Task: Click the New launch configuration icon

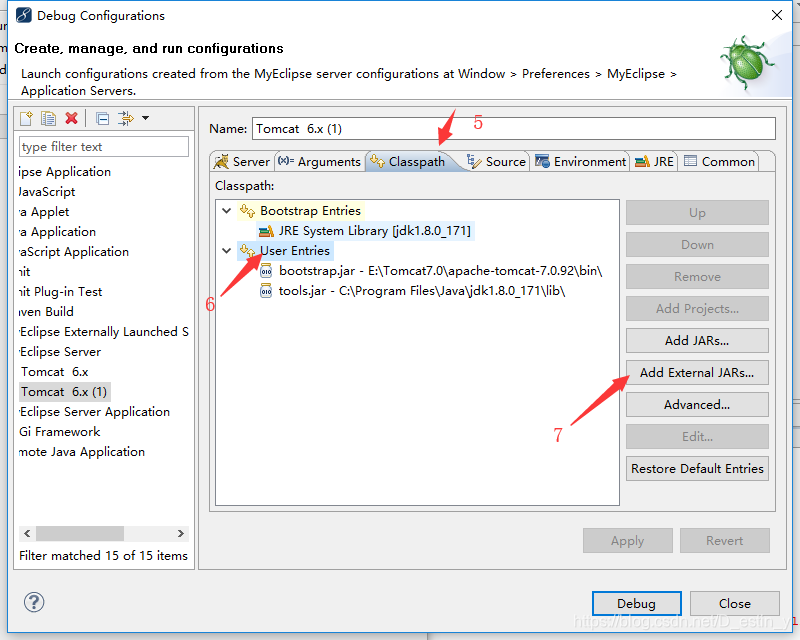Action: [26, 118]
